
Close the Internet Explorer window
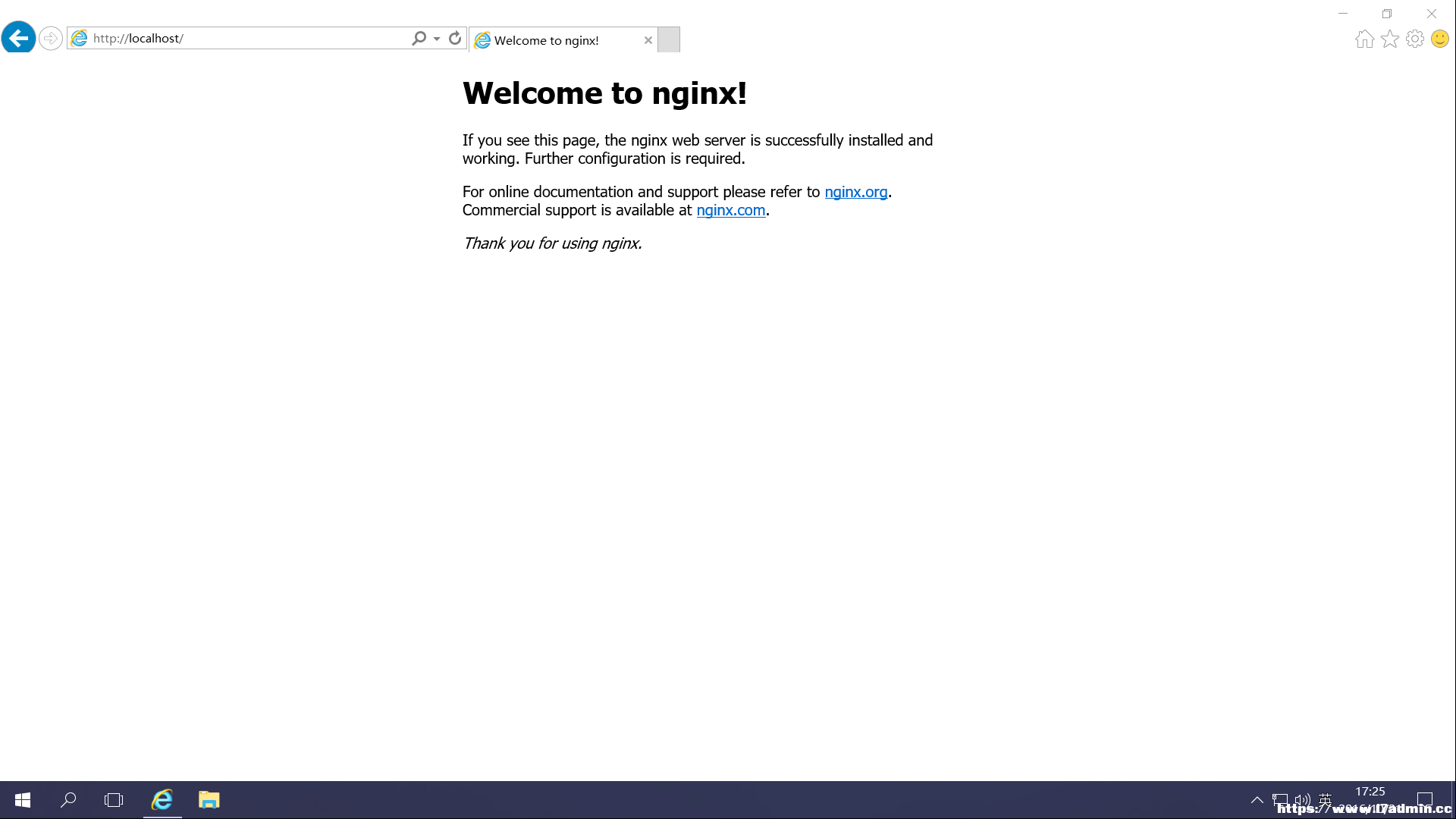point(1432,13)
